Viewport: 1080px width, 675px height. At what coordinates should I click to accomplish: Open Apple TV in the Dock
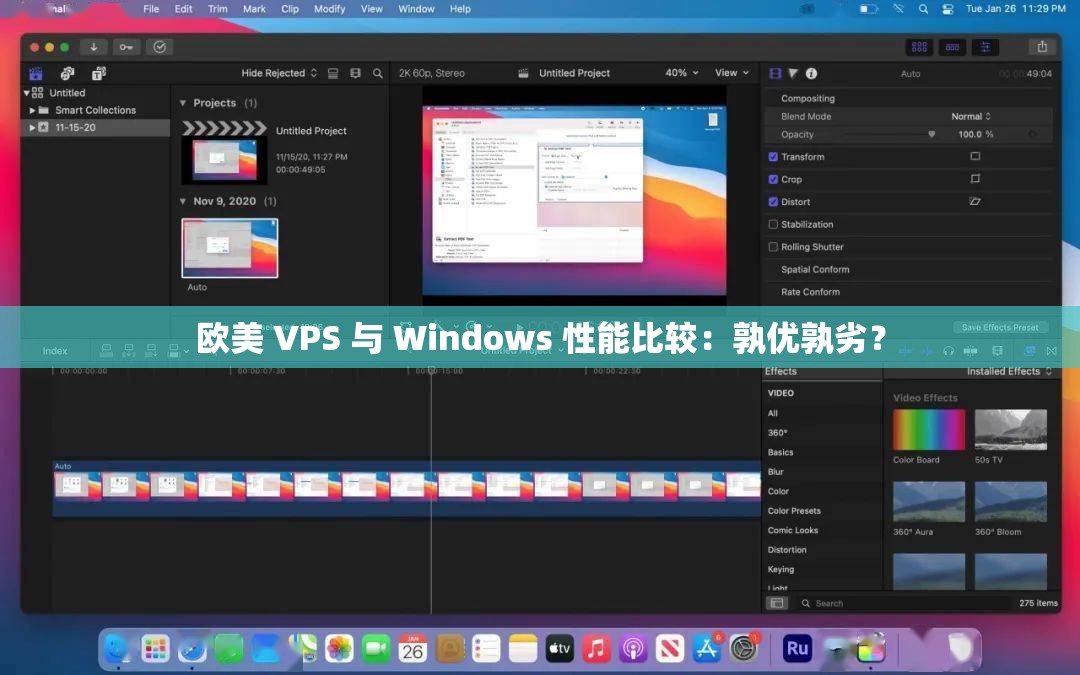point(559,649)
